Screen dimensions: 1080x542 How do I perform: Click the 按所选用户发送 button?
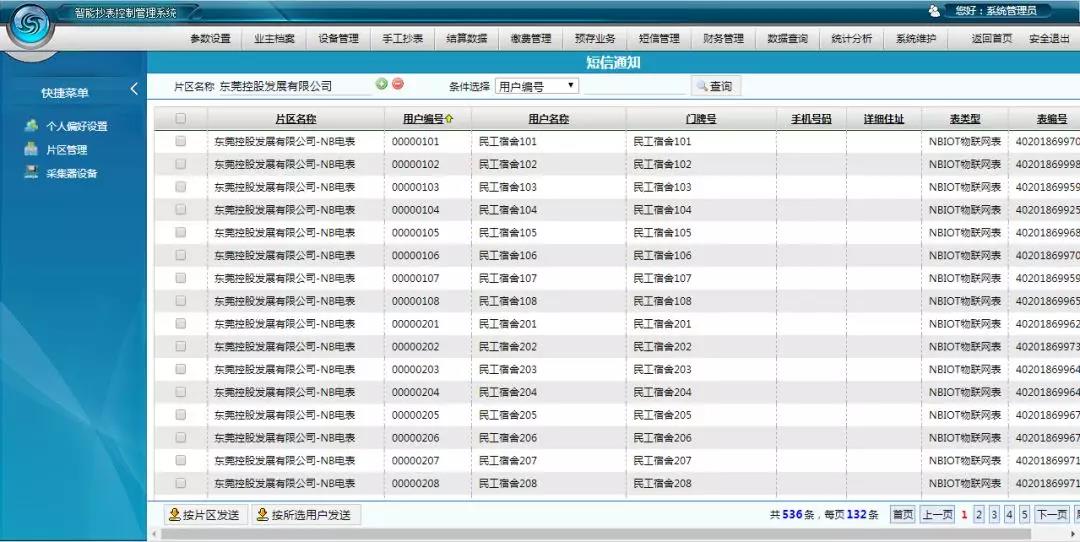pos(306,514)
